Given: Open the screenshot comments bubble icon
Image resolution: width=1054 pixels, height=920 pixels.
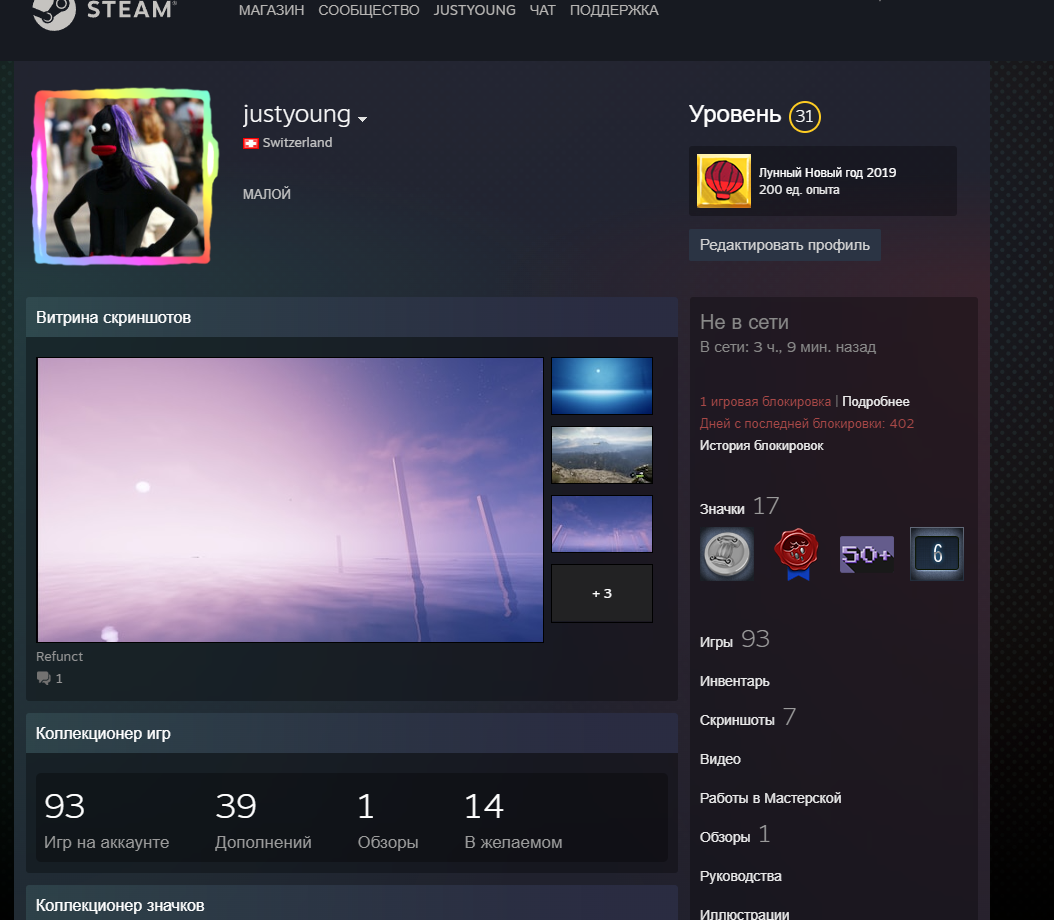Looking at the screenshot, I should (44, 678).
